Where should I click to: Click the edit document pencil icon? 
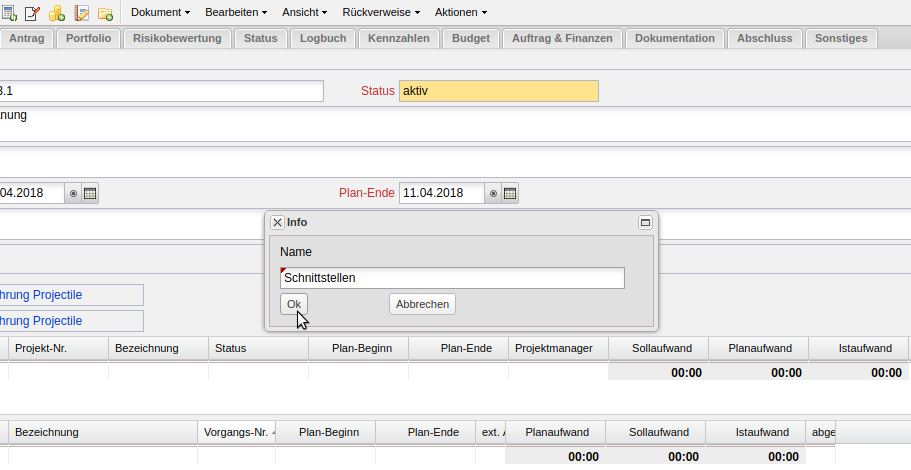pyautogui.click(x=33, y=13)
